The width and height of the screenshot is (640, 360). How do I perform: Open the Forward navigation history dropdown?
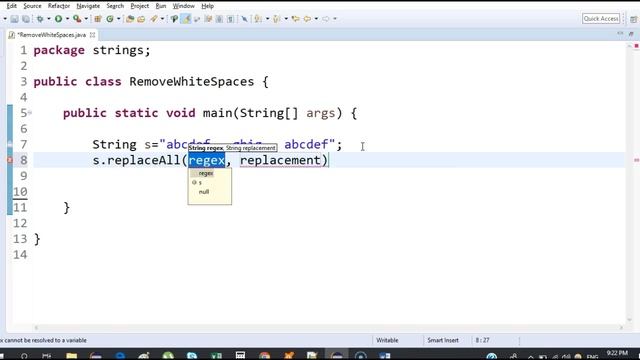coord(335,19)
